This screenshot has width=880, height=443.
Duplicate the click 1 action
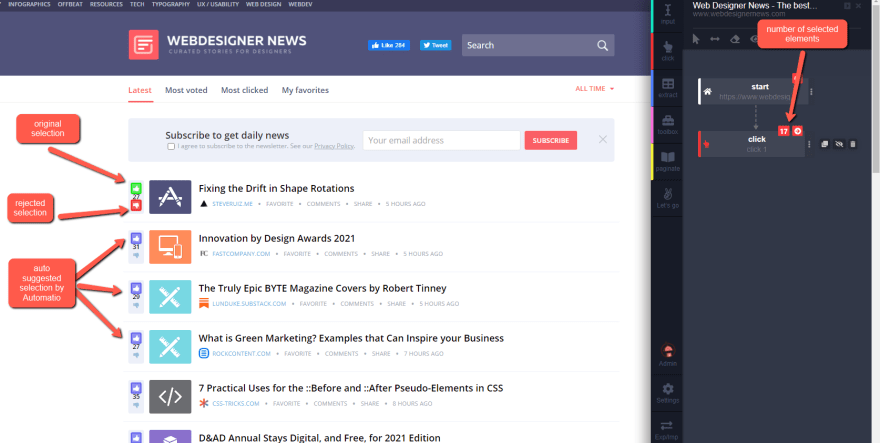coord(824,144)
